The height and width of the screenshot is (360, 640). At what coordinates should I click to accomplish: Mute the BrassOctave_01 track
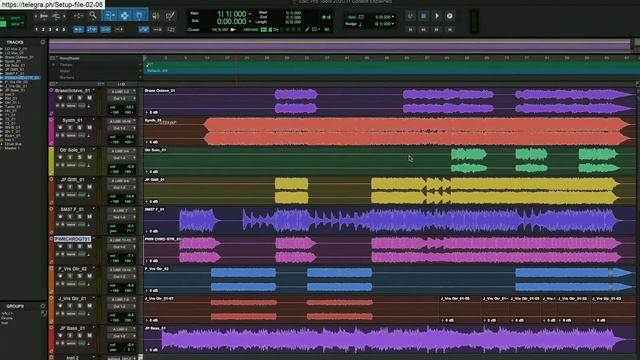pyautogui.click(x=89, y=98)
